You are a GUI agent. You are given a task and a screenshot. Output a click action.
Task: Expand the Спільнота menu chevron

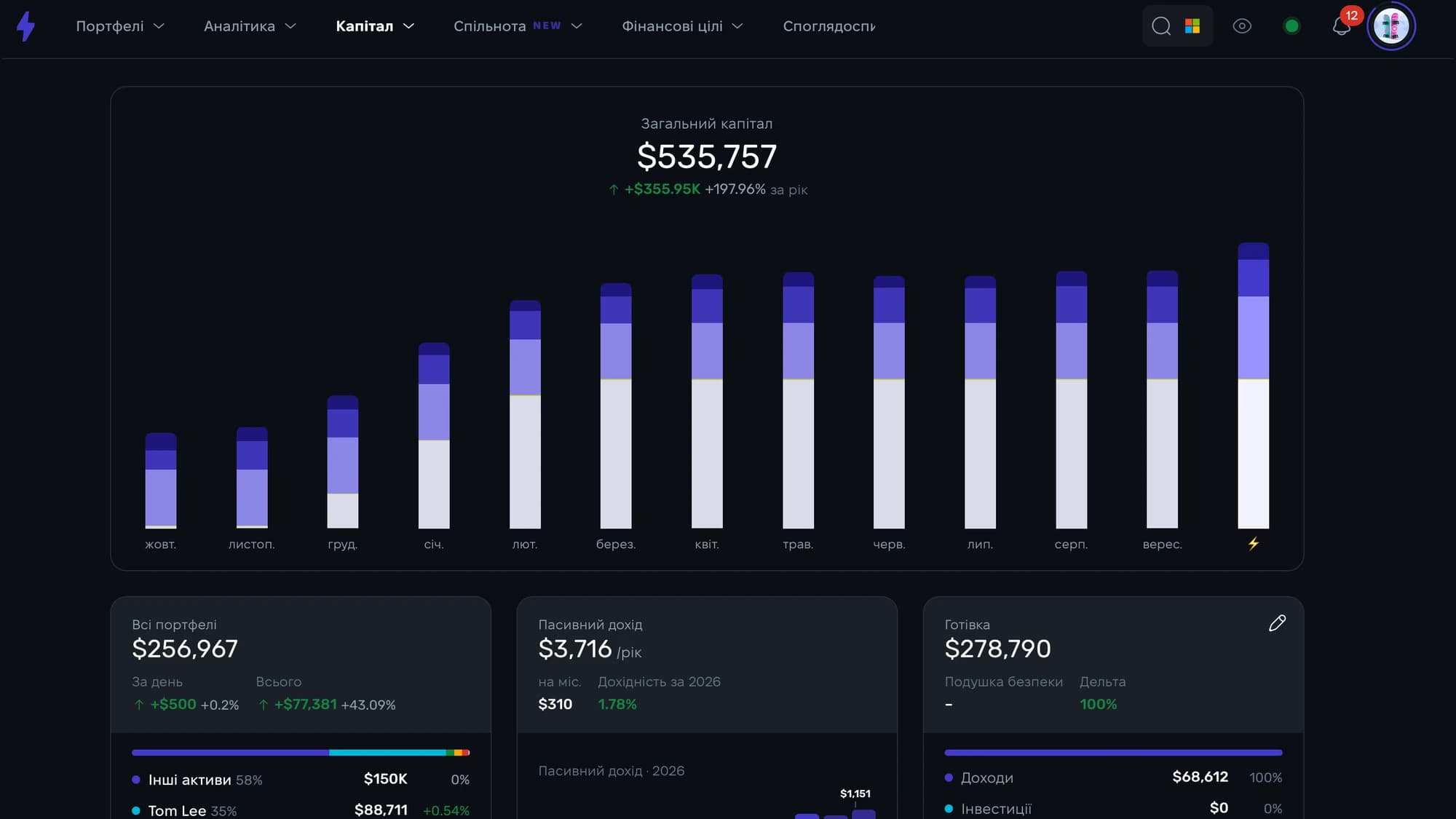point(577,26)
